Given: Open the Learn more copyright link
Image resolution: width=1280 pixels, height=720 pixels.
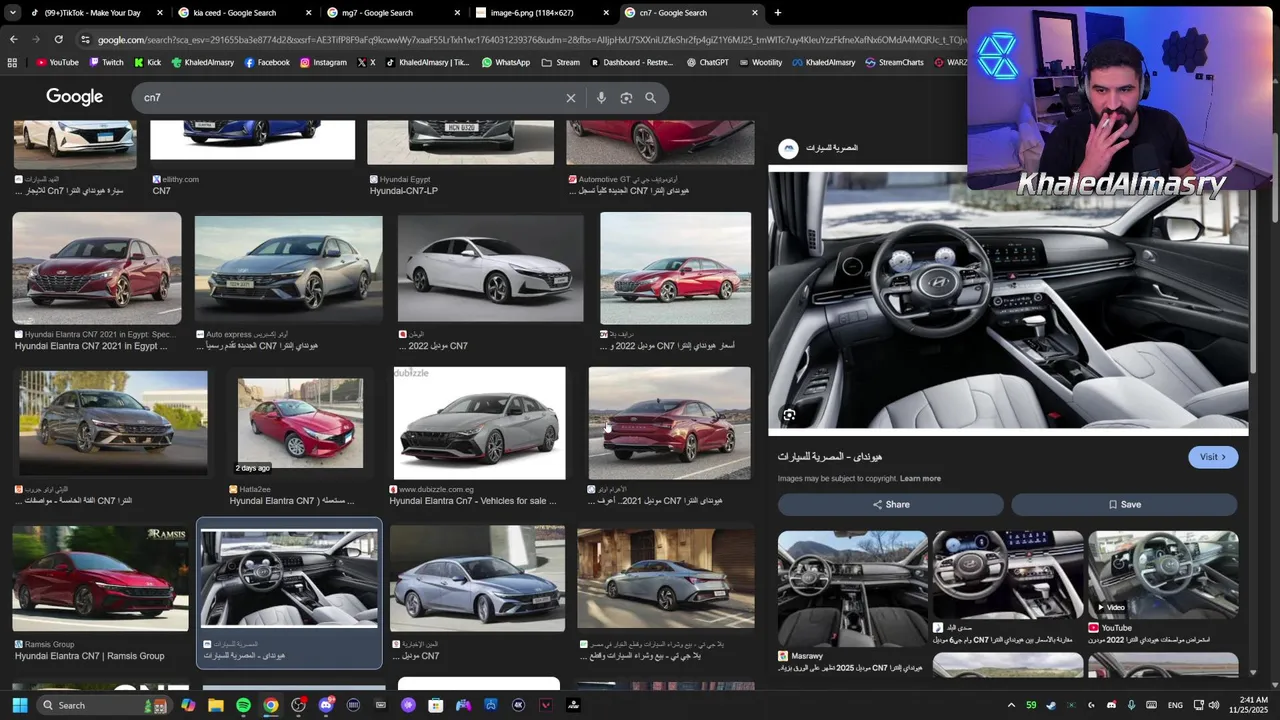Looking at the screenshot, I should coord(920,479).
